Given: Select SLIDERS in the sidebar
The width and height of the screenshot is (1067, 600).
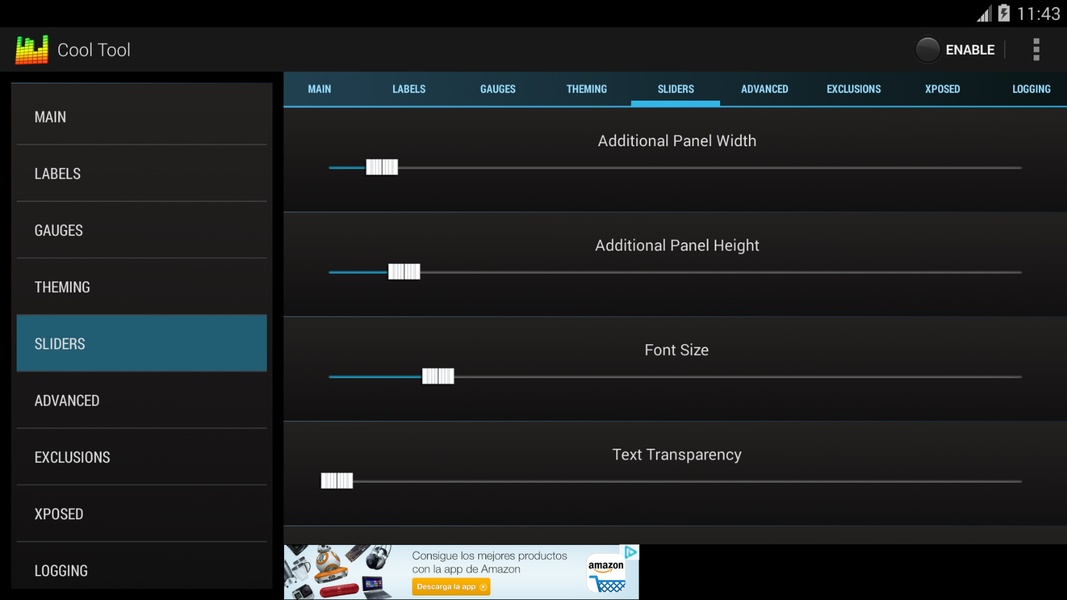Looking at the screenshot, I should pyautogui.click(x=142, y=344).
